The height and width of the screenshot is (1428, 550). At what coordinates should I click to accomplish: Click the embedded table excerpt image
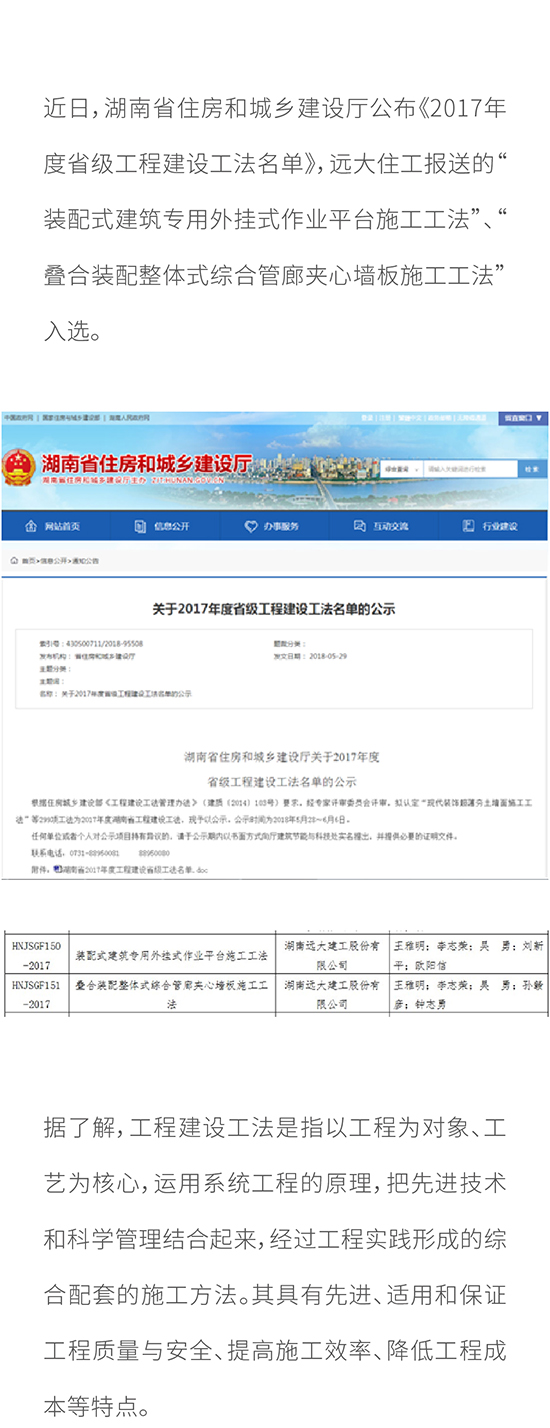pos(274,975)
